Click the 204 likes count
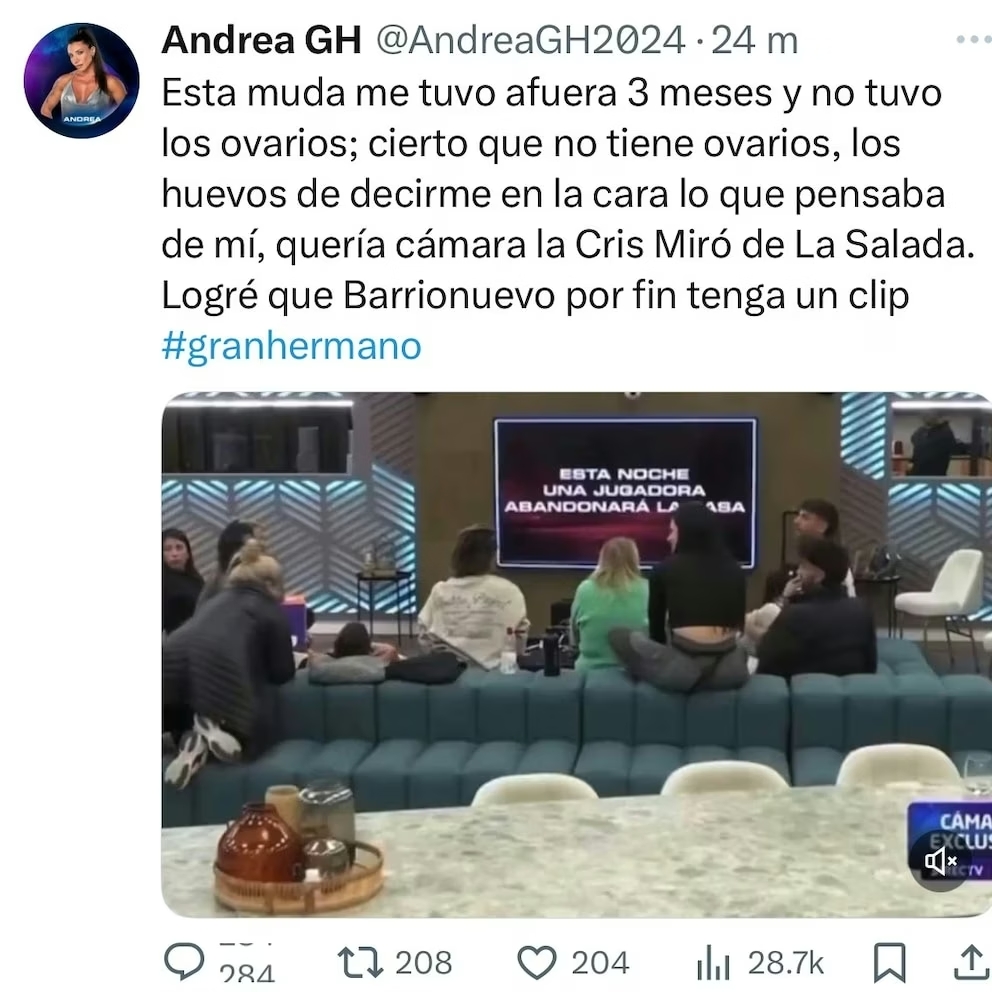 tap(600, 963)
